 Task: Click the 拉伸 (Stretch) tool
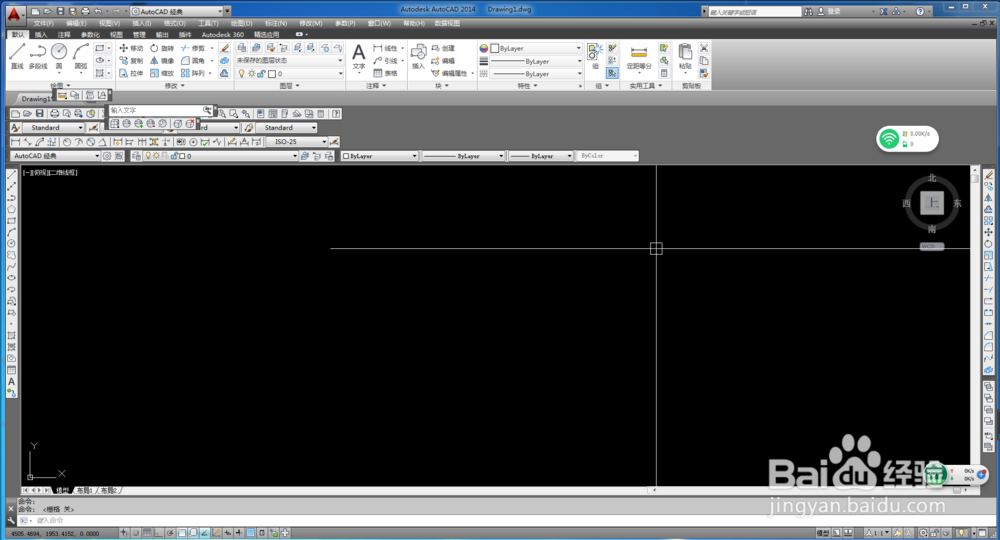131,73
